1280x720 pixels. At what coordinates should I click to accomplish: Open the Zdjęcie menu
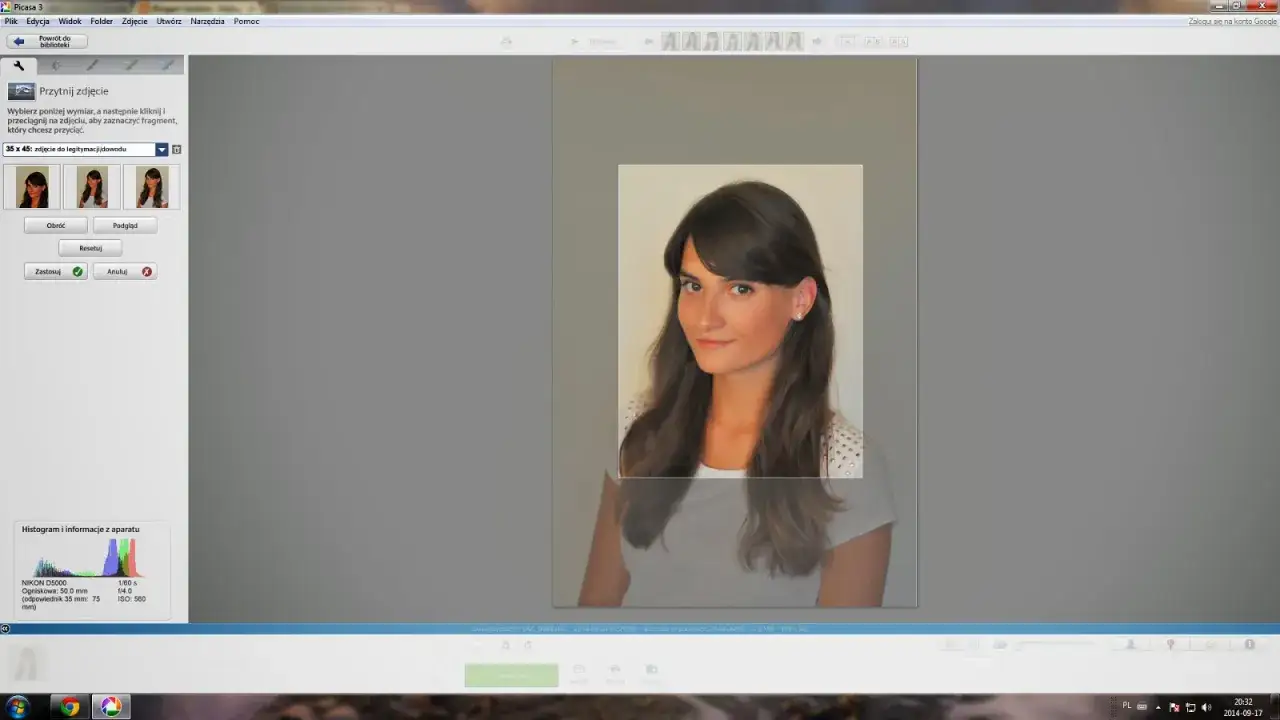coord(134,21)
